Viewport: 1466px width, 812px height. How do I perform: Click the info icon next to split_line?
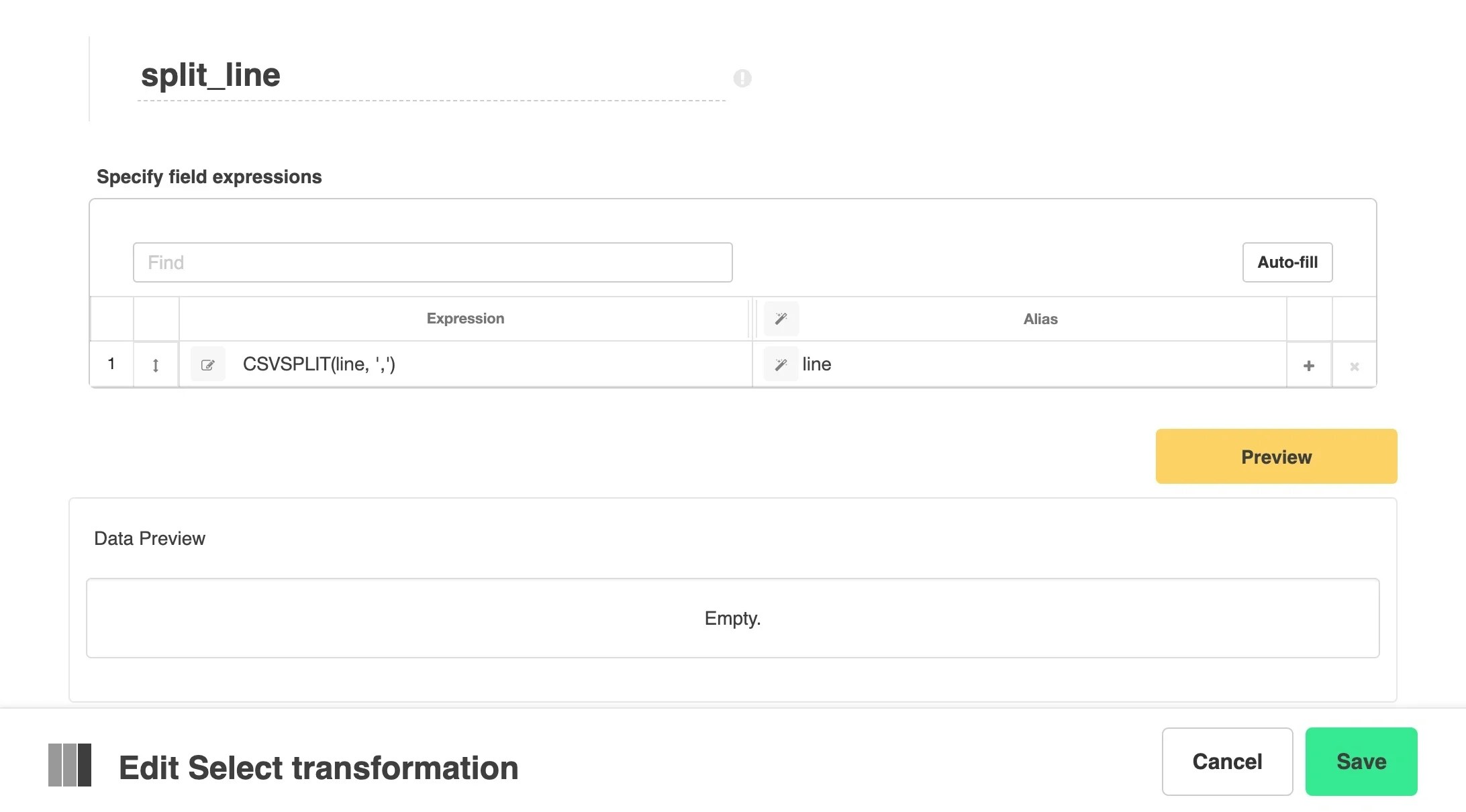click(742, 79)
